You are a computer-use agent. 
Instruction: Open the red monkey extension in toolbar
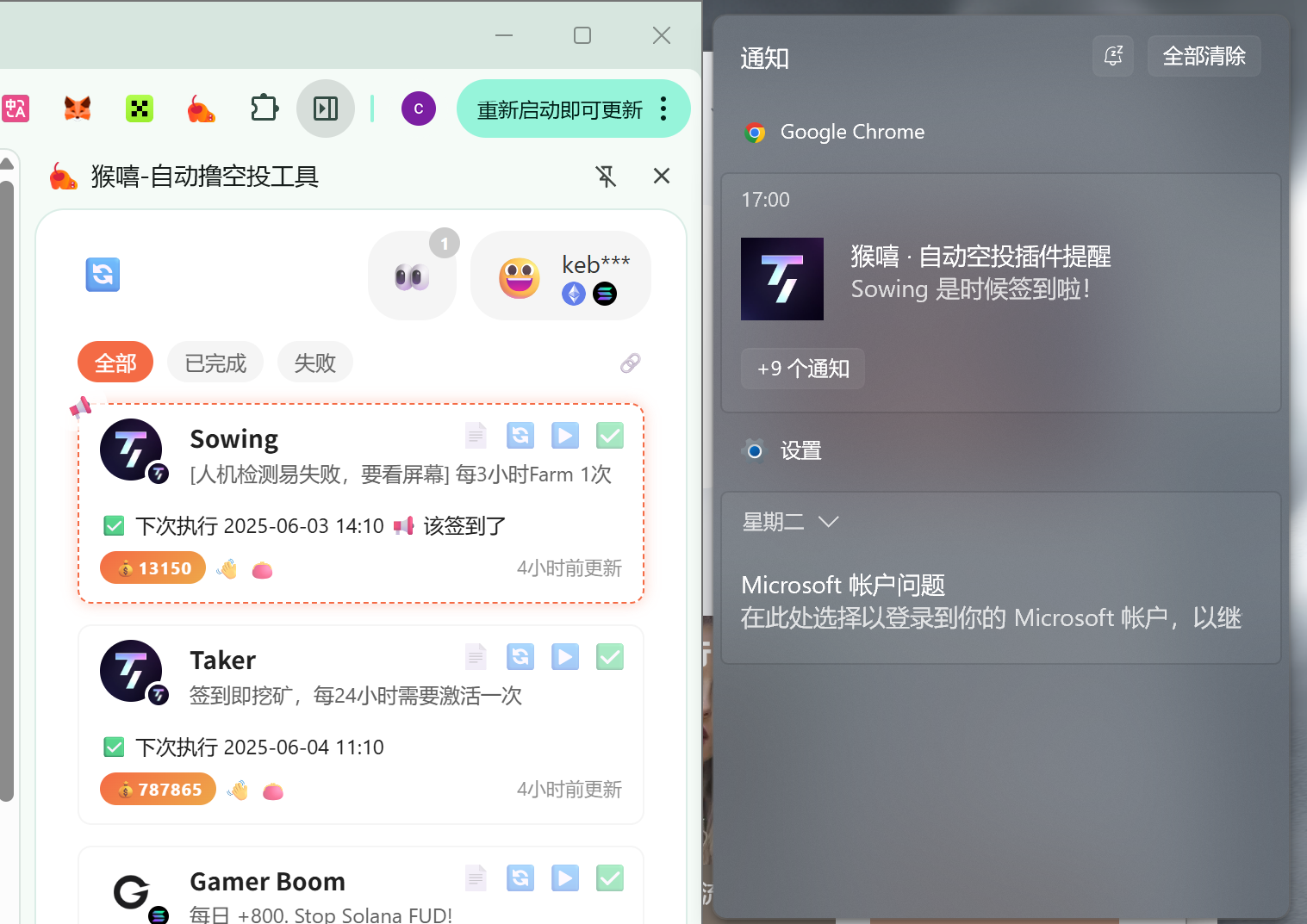pyautogui.click(x=202, y=109)
